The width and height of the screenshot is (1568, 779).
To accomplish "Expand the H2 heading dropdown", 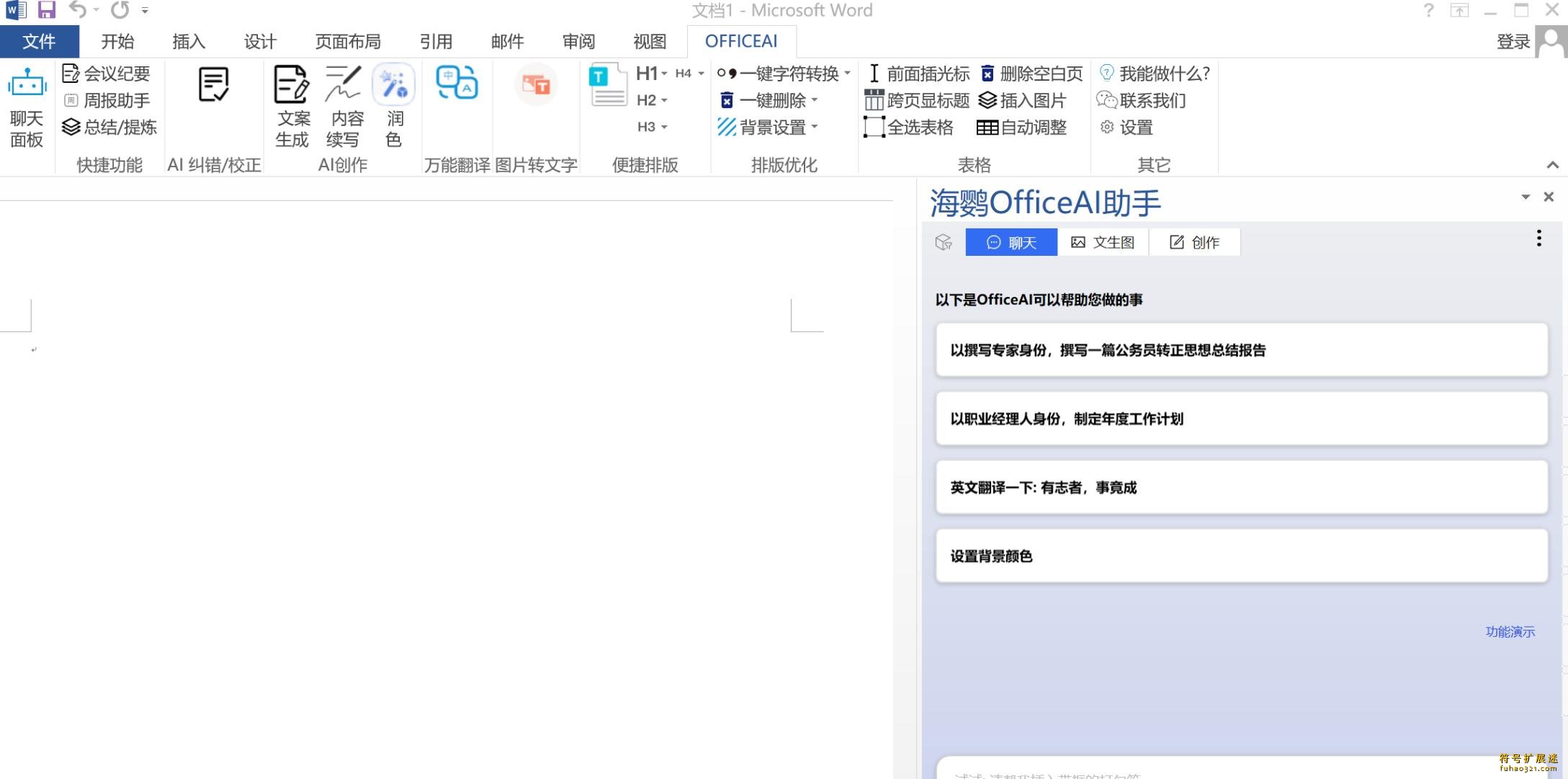I will (x=664, y=100).
